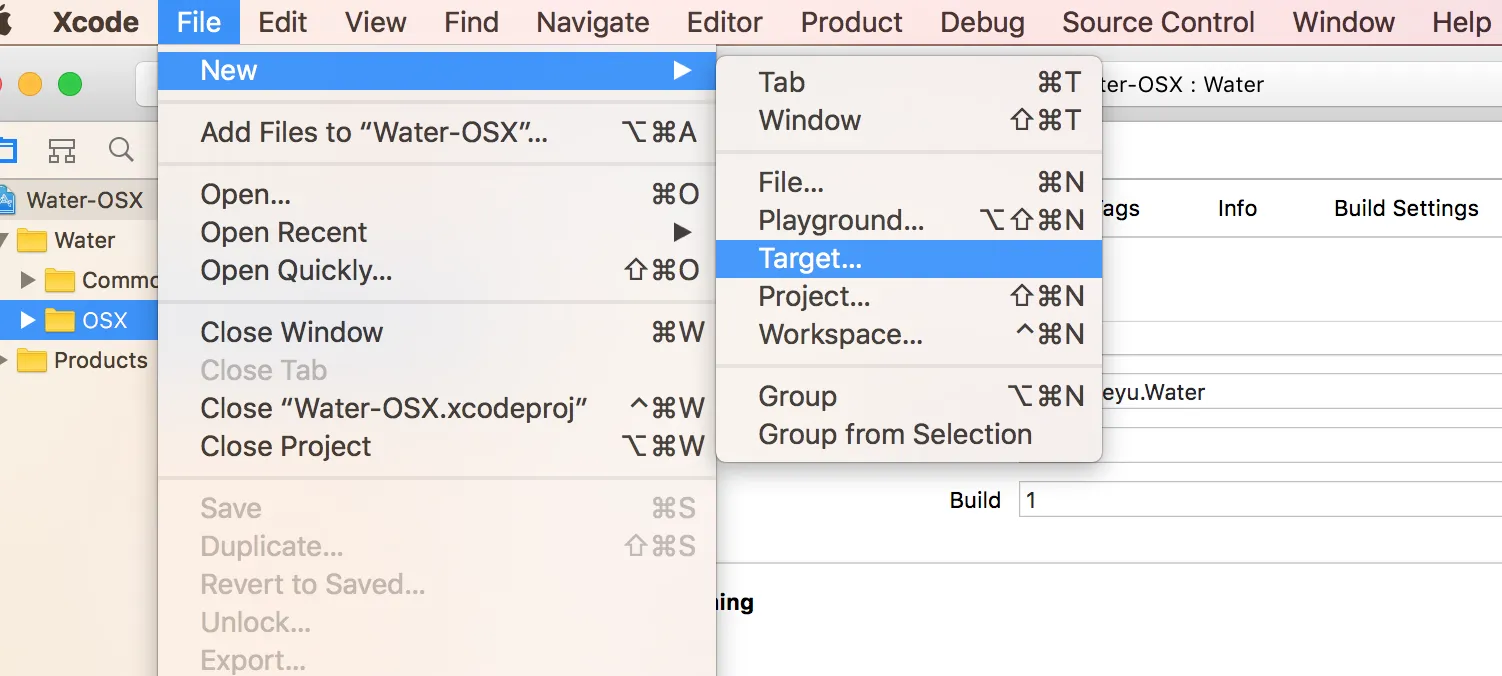Image resolution: width=1502 pixels, height=676 pixels.
Task: Select Add Files to "Water-OSX"… menu item
Action: pyautogui.click(x=374, y=133)
